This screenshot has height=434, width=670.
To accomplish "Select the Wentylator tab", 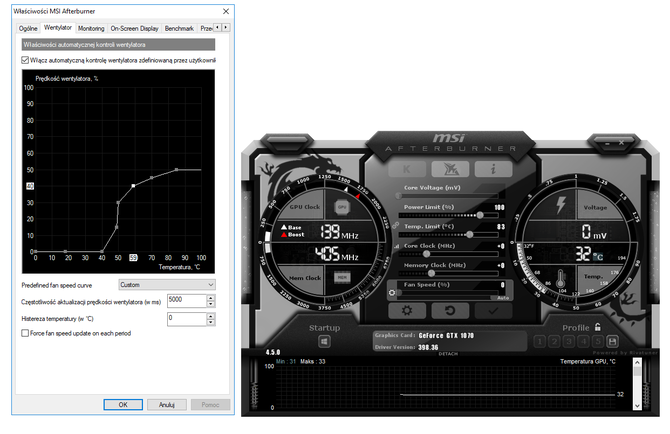I will (x=58, y=27).
